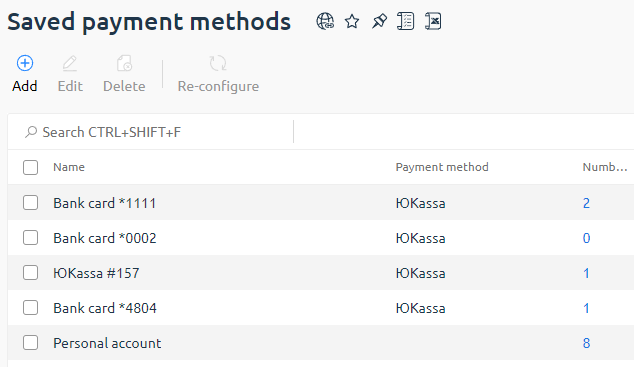Add a new saved payment method
Viewport: 634px width, 367px height.
click(x=25, y=74)
